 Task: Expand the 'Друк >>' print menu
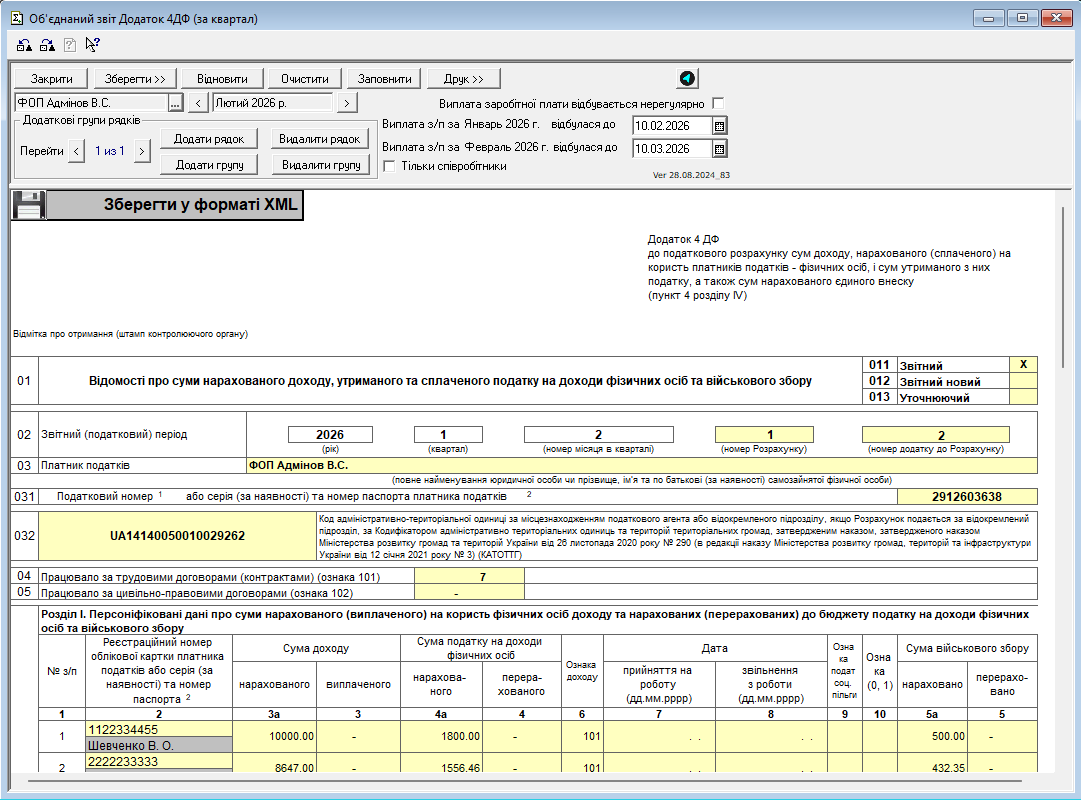[464, 79]
